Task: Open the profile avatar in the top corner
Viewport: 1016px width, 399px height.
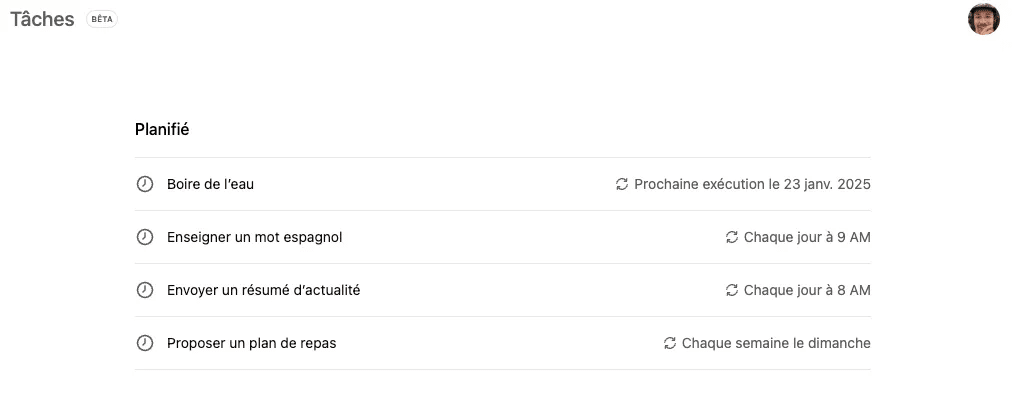Action: tap(984, 19)
